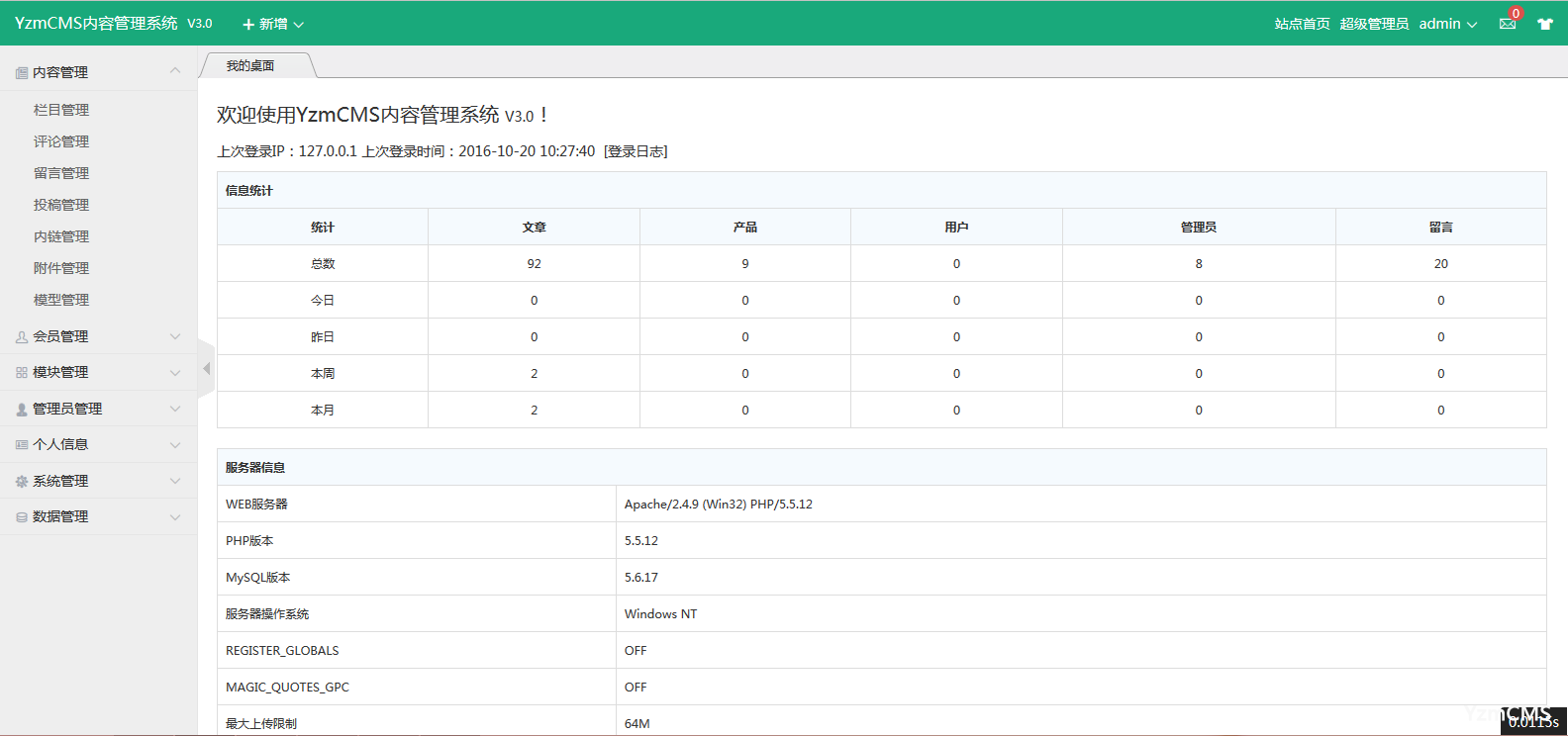This screenshot has height=736, width=1568.
Task: Collapse the sidebar with the left arrow handle
Action: tap(206, 369)
